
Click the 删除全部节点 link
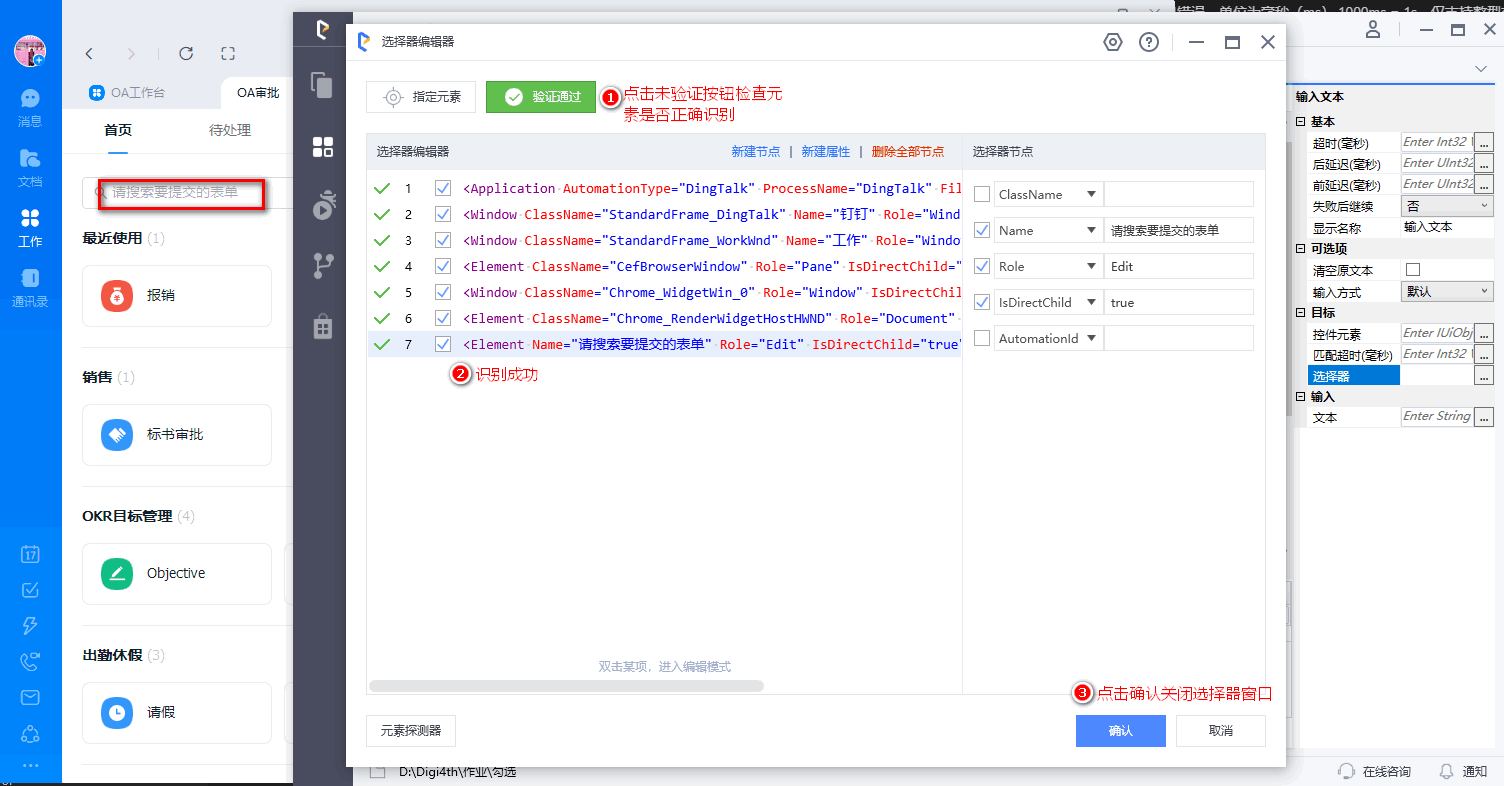(x=908, y=152)
